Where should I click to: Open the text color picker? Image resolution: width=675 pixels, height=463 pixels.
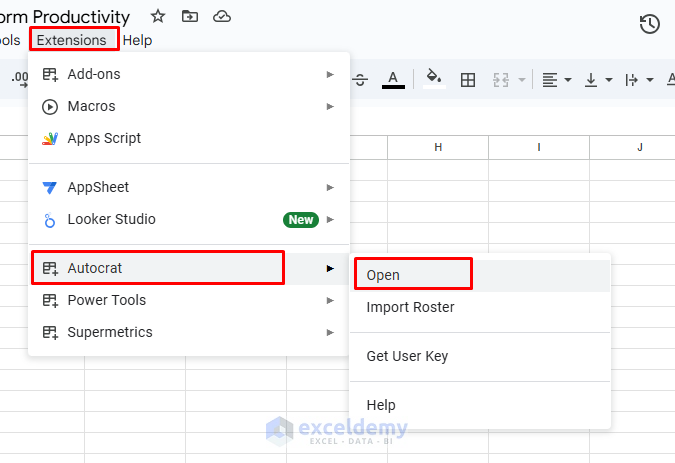[393, 79]
